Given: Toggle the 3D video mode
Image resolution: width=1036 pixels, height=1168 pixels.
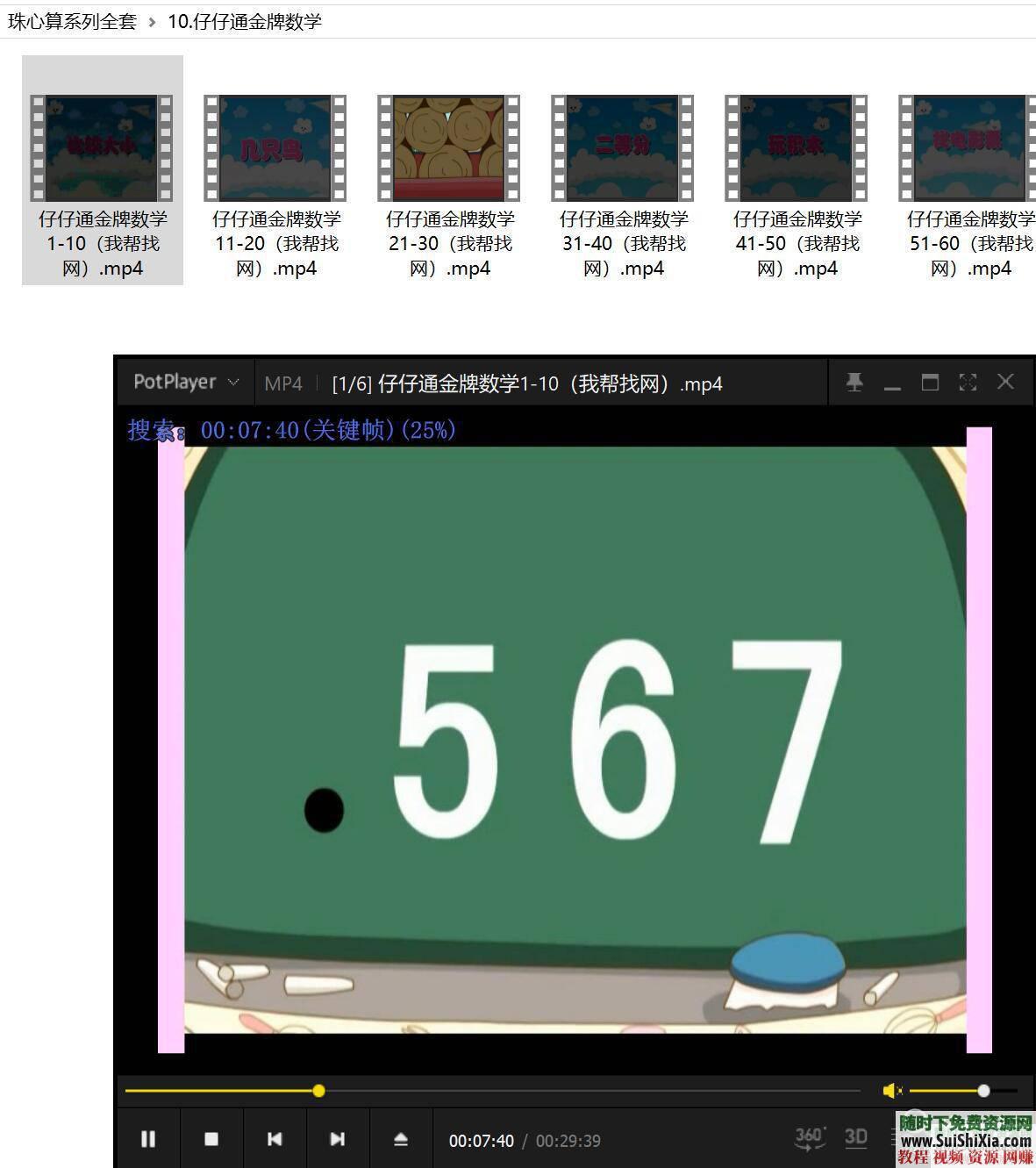Looking at the screenshot, I should (x=855, y=1138).
